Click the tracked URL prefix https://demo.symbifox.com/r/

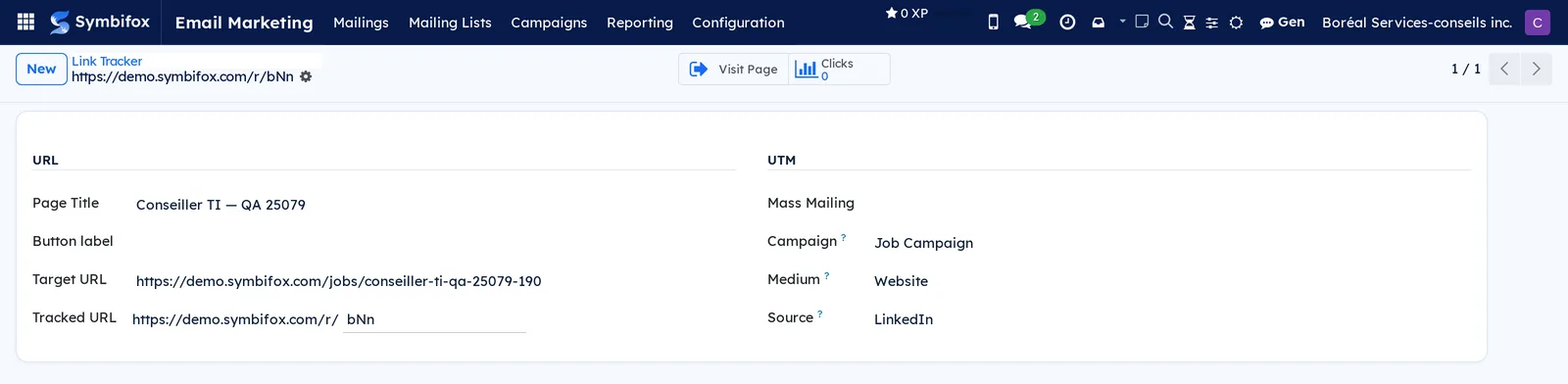(235, 319)
